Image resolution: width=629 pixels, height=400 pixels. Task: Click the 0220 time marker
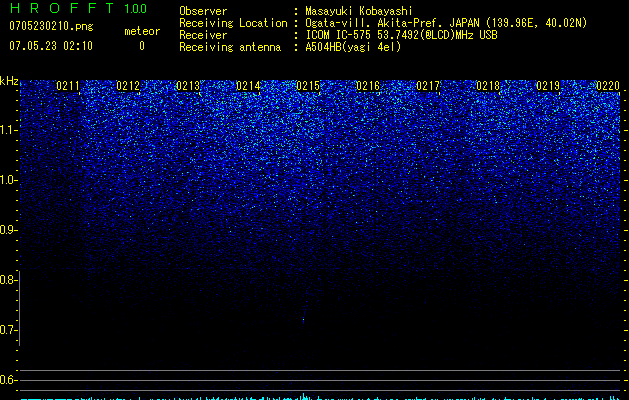[x=608, y=86]
